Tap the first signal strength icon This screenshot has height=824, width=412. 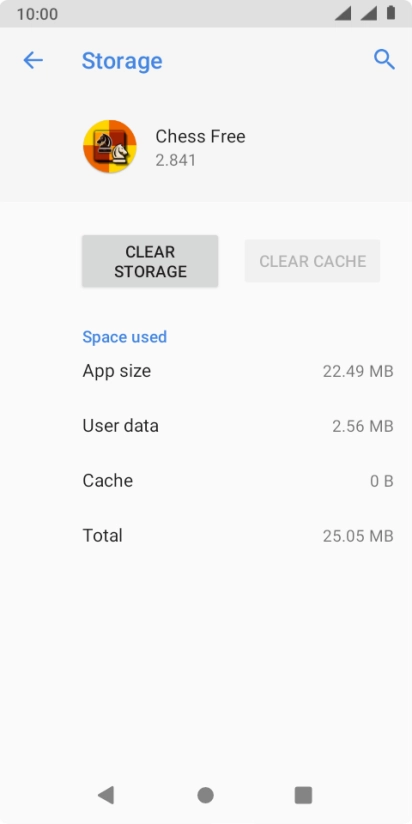[343, 14]
